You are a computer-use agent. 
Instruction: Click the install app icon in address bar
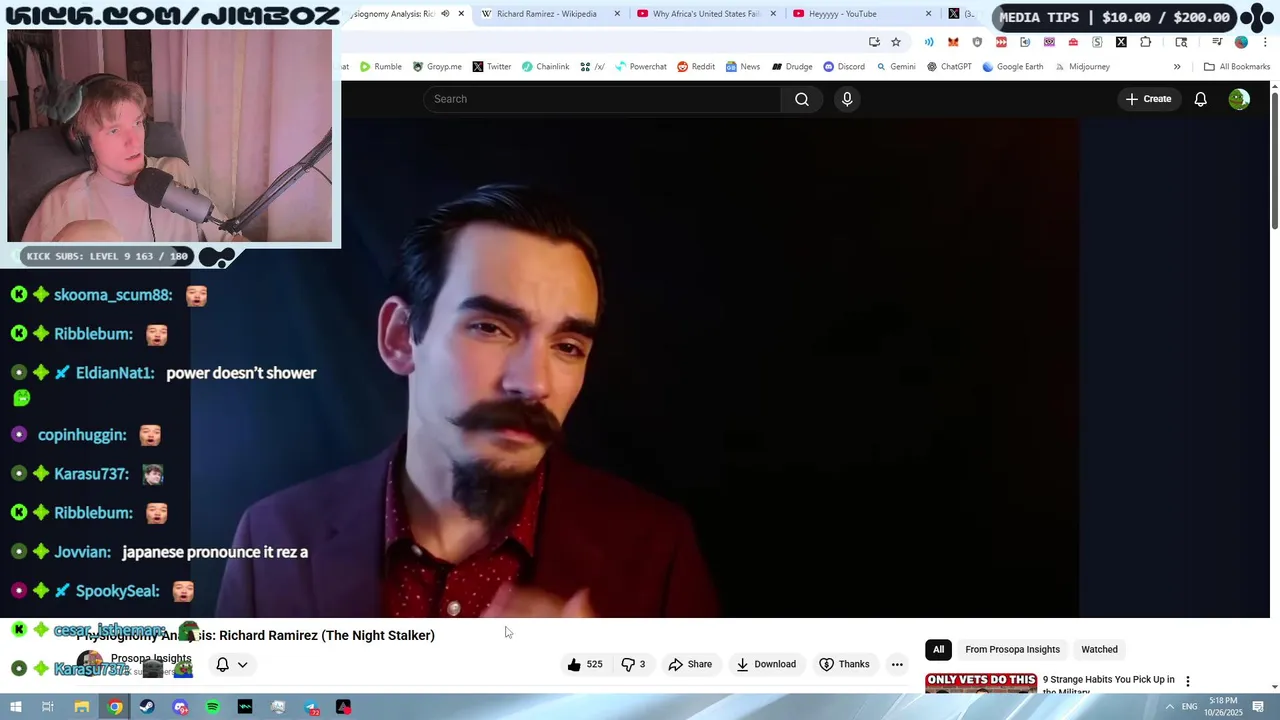click(874, 42)
